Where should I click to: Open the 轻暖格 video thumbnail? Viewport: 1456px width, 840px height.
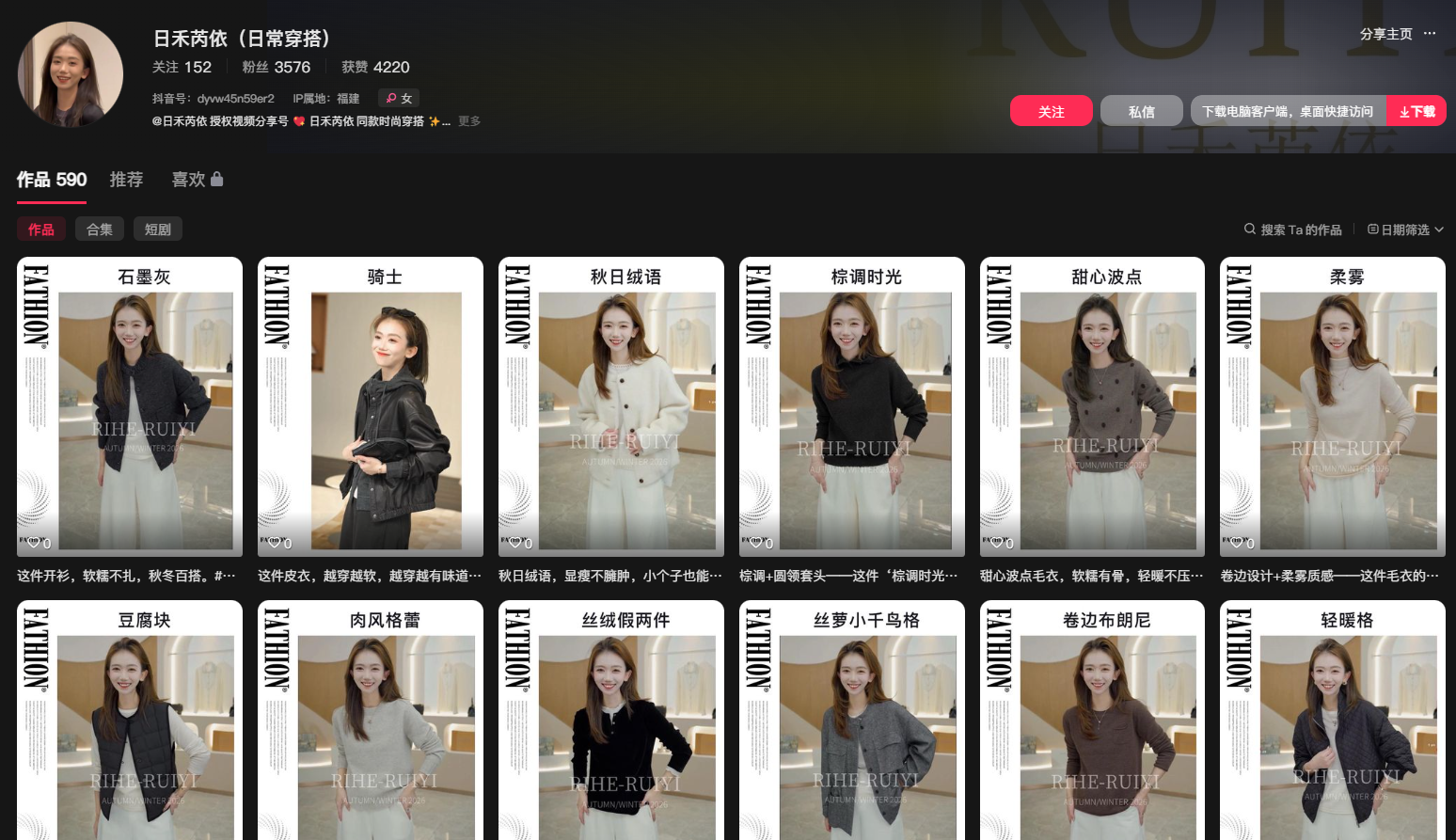click(1333, 720)
